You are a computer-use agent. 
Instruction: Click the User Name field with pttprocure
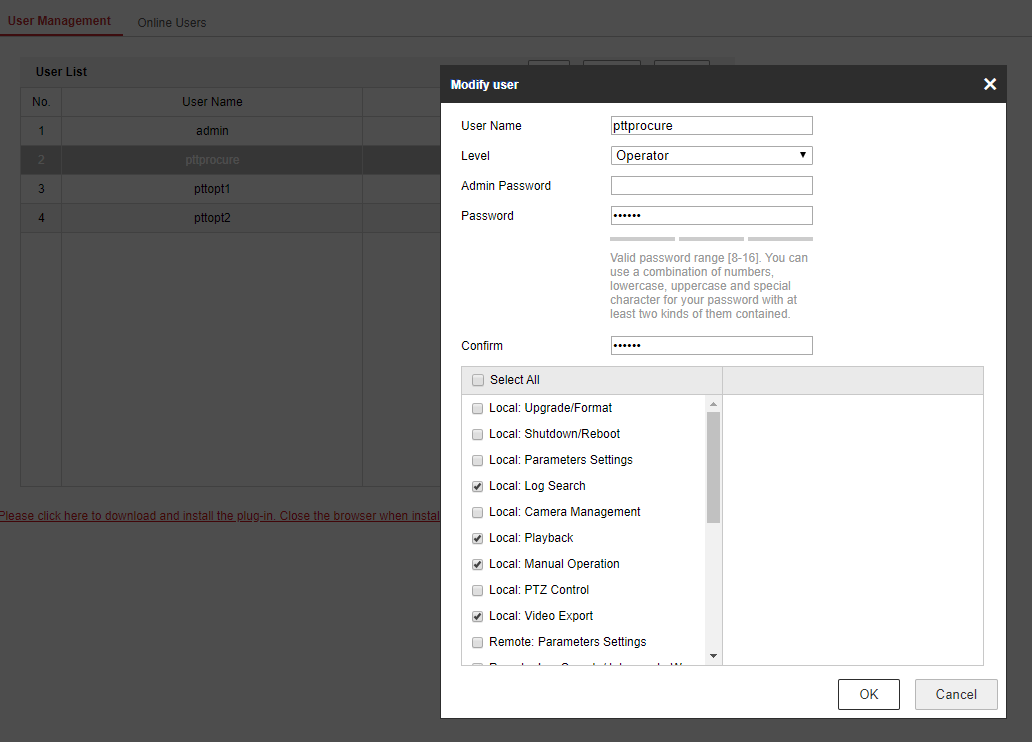(x=711, y=126)
